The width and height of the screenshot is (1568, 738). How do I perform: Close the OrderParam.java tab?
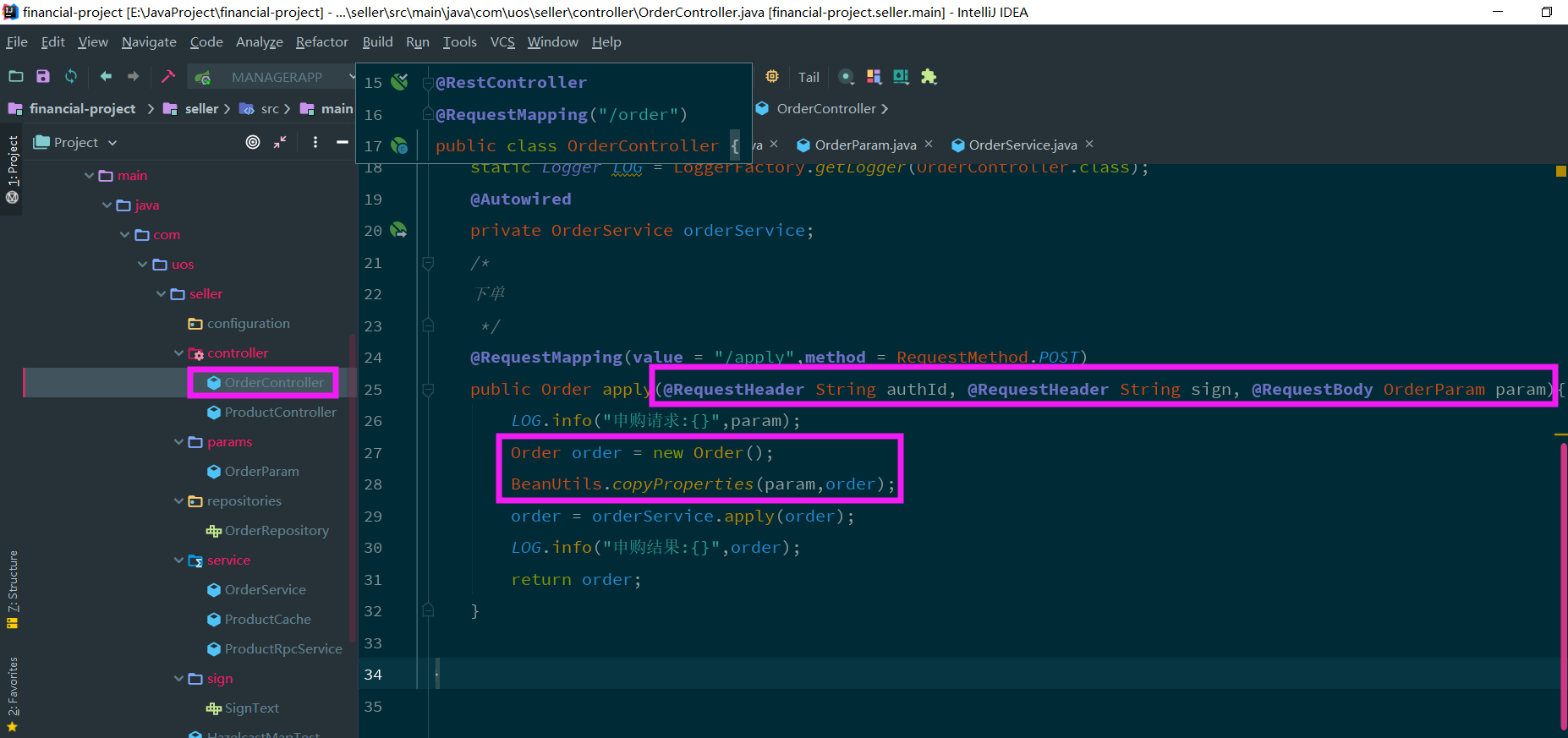[x=929, y=145]
